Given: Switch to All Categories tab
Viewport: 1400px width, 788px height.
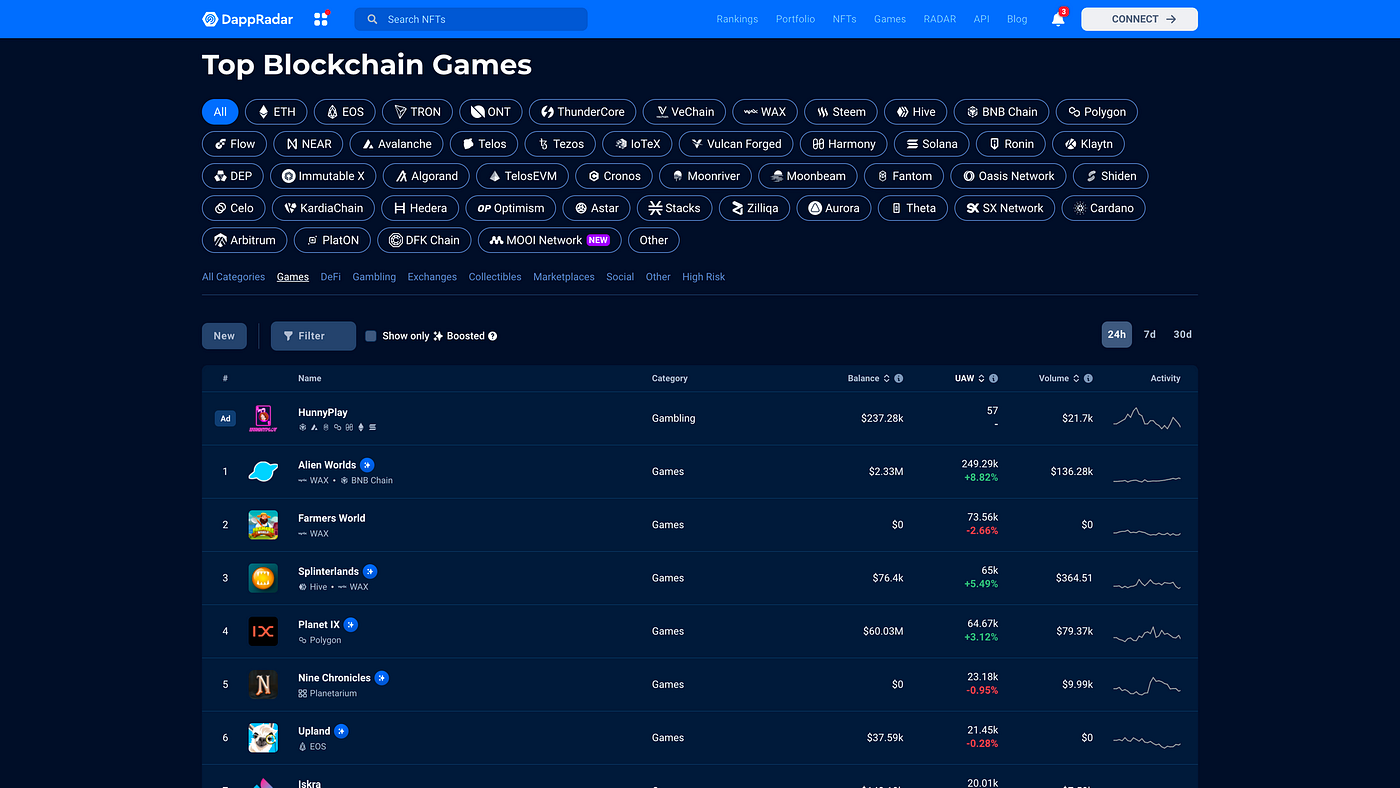Looking at the screenshot, I should (233, 277).
